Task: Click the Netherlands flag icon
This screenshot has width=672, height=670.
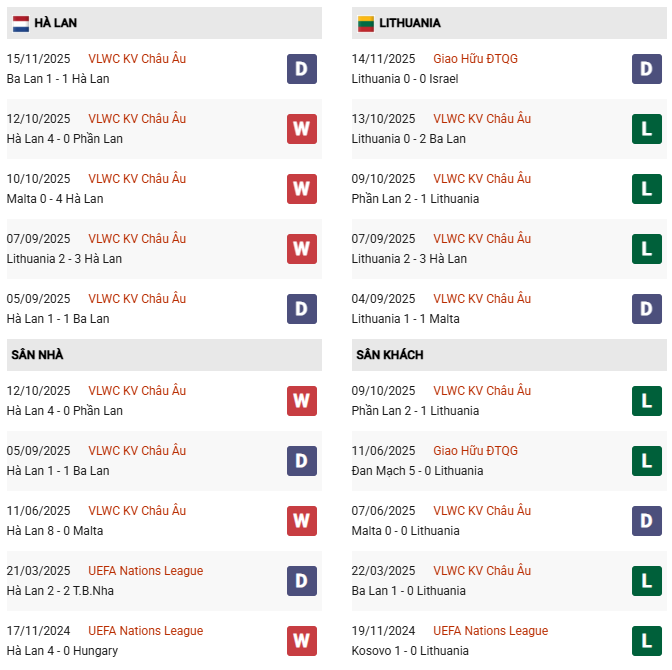Action: [20, 23]
